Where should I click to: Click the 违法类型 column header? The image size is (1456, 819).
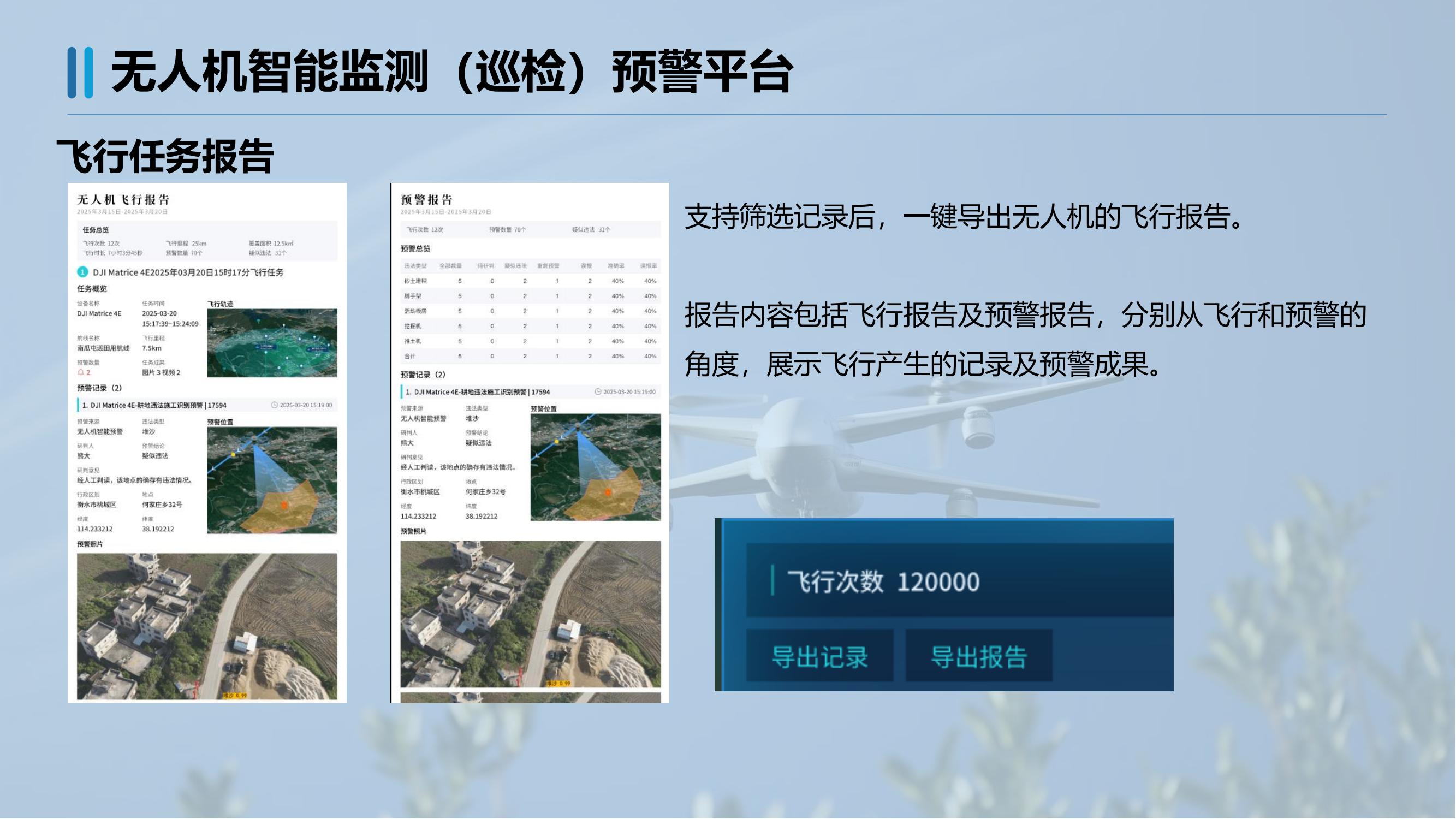[415, 266]
